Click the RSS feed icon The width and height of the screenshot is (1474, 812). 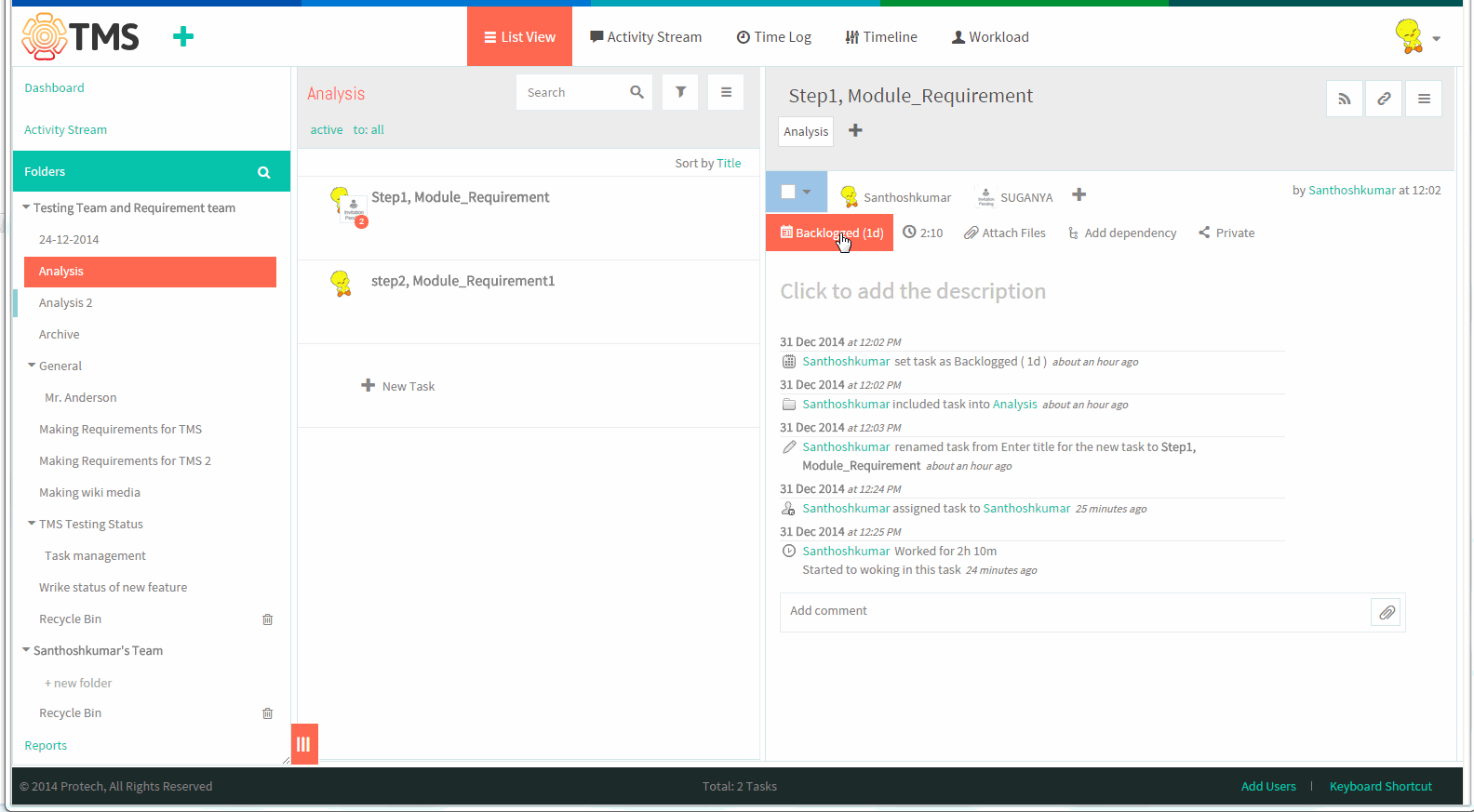(x=1345, y=99)
